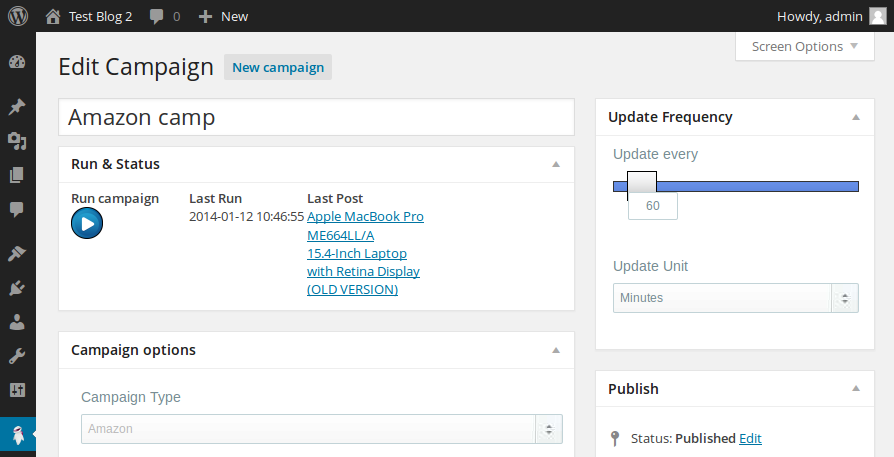Image resolution: width=894 pixels, height=457 pixels.
Task: Open Settings sidebar icon
Action: point(17,390)
